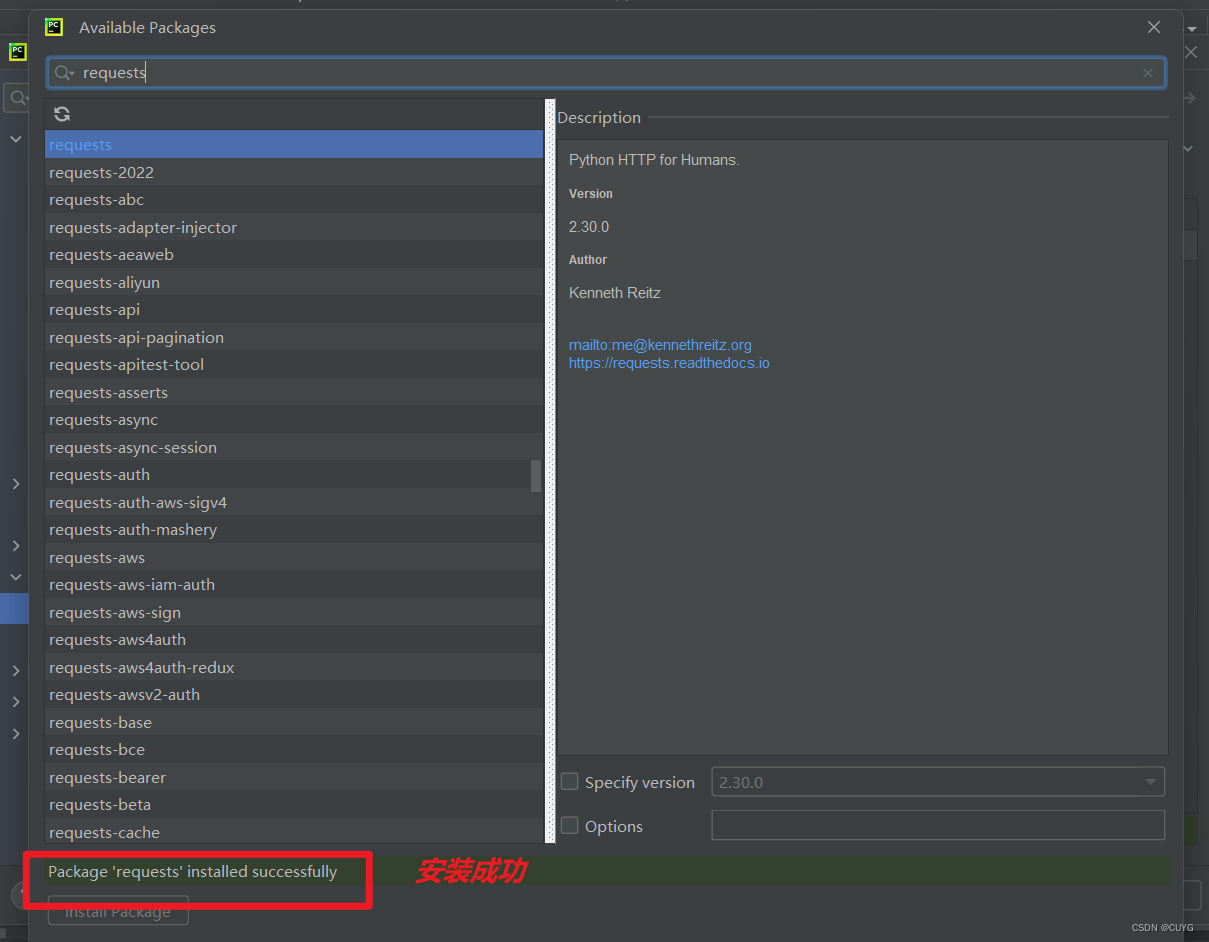Select requests-2022 in the list
Image resolution: width=1209 pixels, height=942 pixels.
[x=294, y=172]
